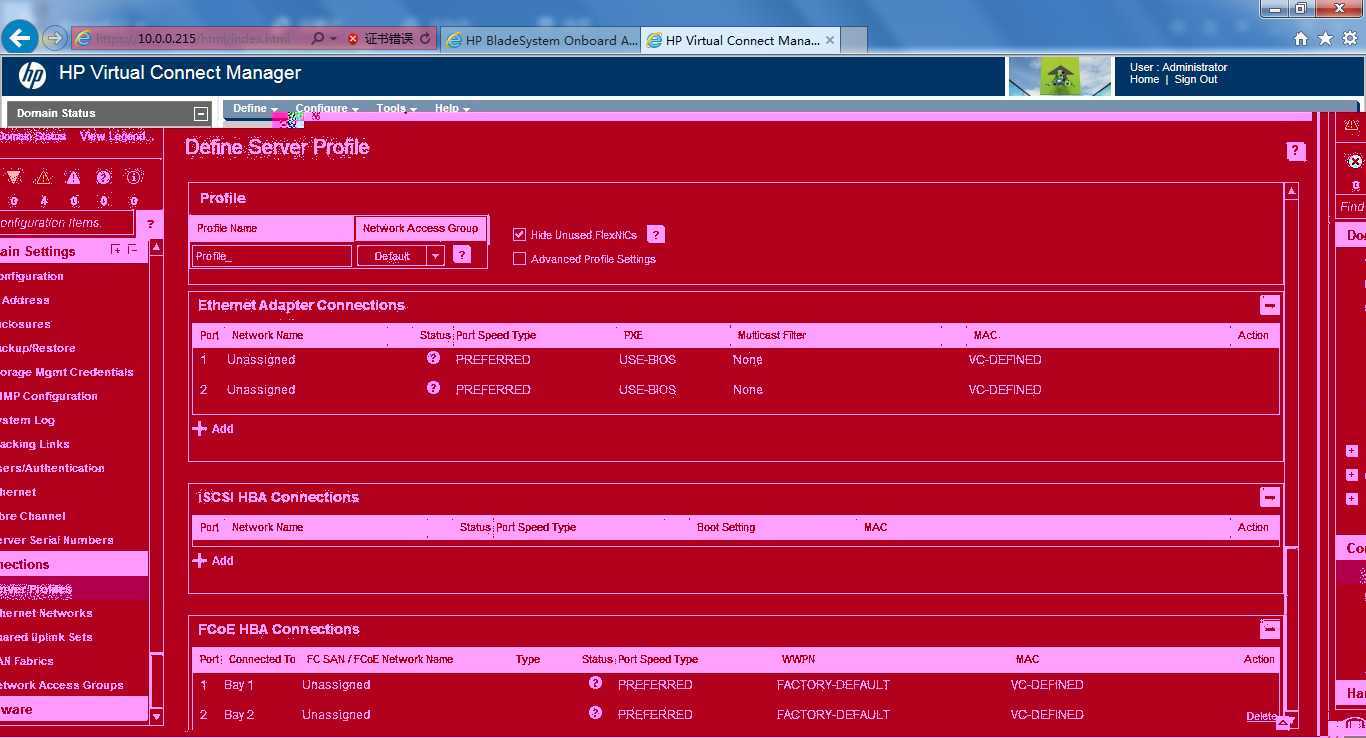Screen dimensions: 1366x738
Task: Switch to HP BladeSystem Onboard tab
Action: tap(540, 40)
